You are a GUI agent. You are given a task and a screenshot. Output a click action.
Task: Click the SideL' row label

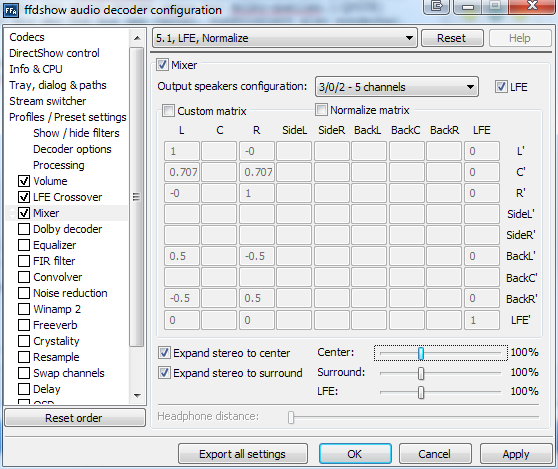521,214
